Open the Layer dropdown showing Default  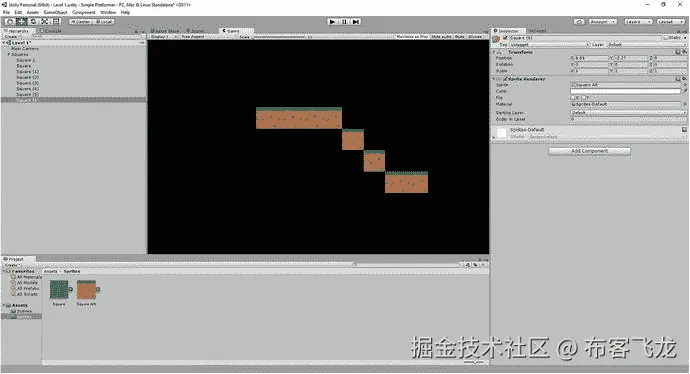tap(647, 45)
